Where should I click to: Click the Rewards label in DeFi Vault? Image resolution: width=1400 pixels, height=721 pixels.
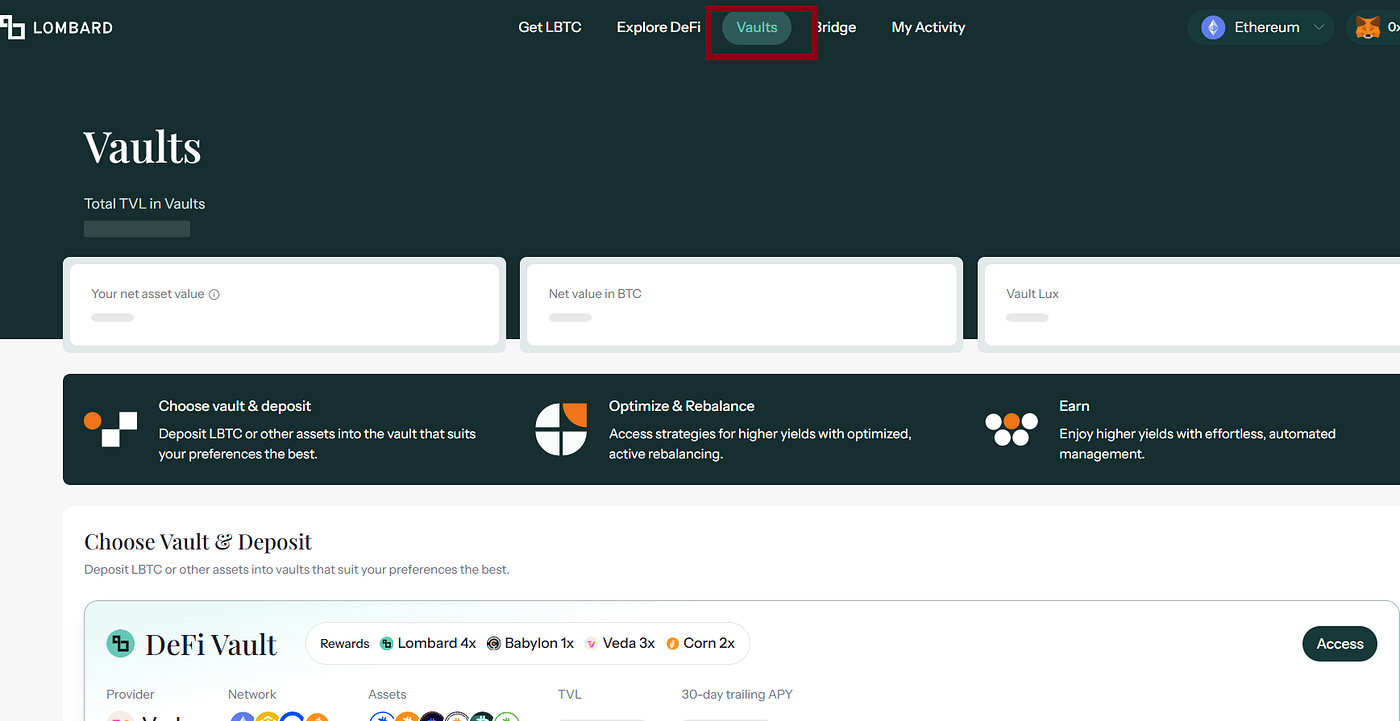[x=345, y=643]
